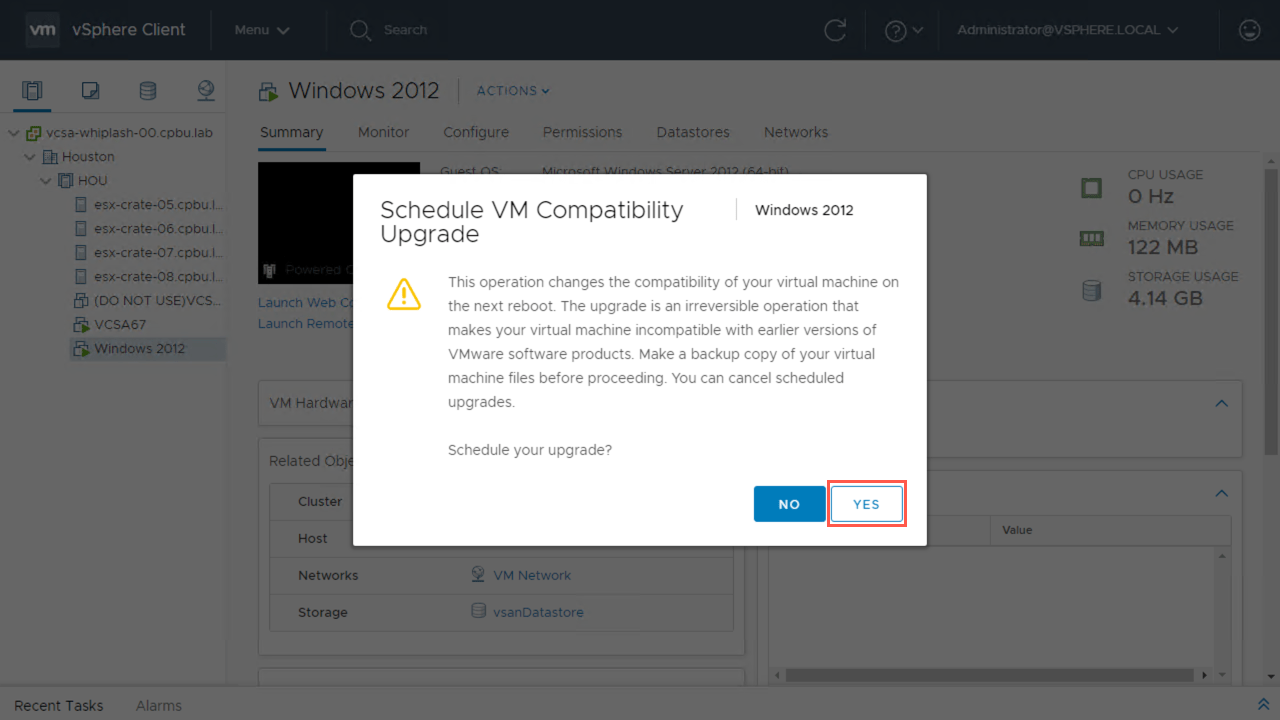Click the 0 Hz CPU usage value
The height and width of the screenshot is (720, 1280).
(1151, 196)
